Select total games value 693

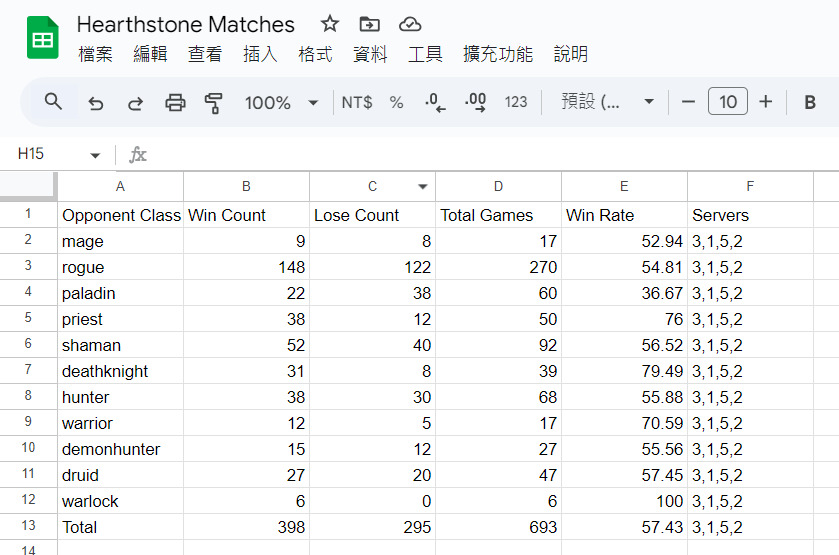pos(498,527)
